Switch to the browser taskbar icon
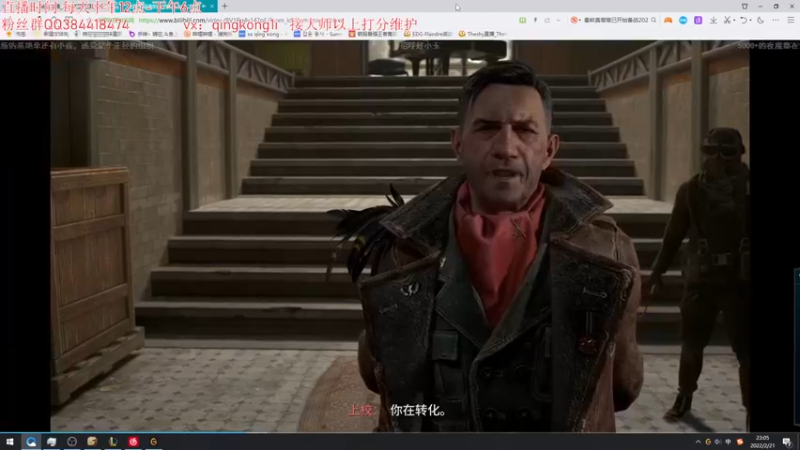 pos(31,441)
